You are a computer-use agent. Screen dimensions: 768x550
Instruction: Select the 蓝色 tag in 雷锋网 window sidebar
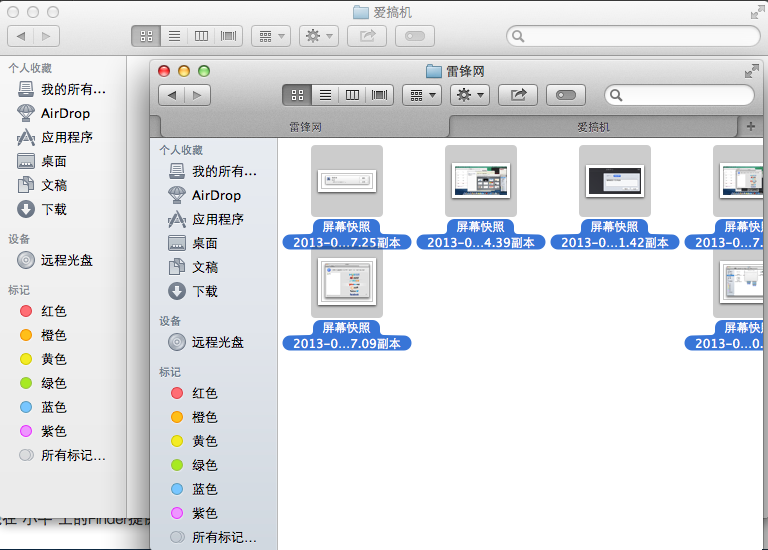(194, 489)
